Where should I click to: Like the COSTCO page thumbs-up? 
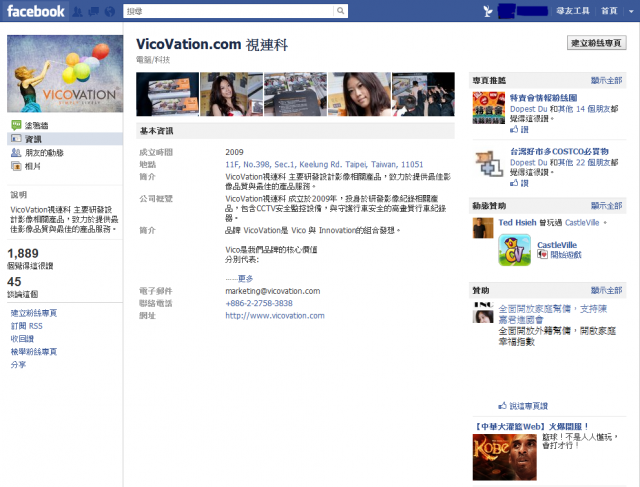(519, 183)
